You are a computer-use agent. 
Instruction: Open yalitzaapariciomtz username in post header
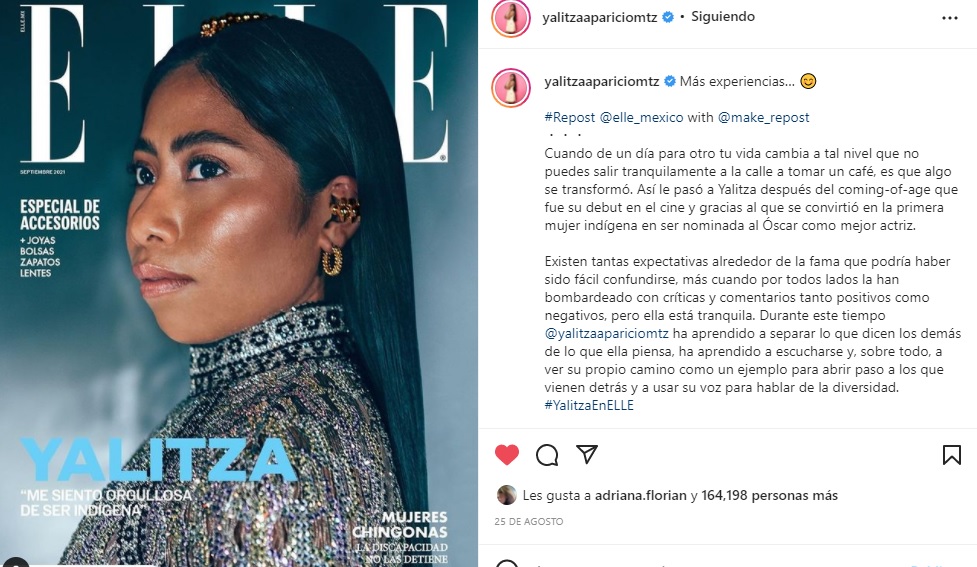pos(599,17)
